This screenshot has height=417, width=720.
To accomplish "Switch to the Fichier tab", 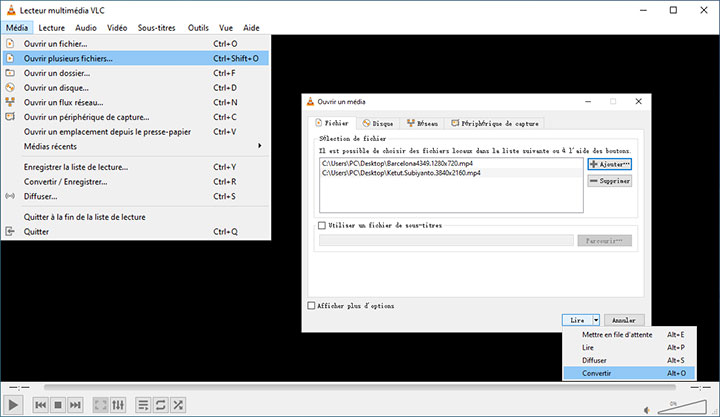I will click(332, 123).
